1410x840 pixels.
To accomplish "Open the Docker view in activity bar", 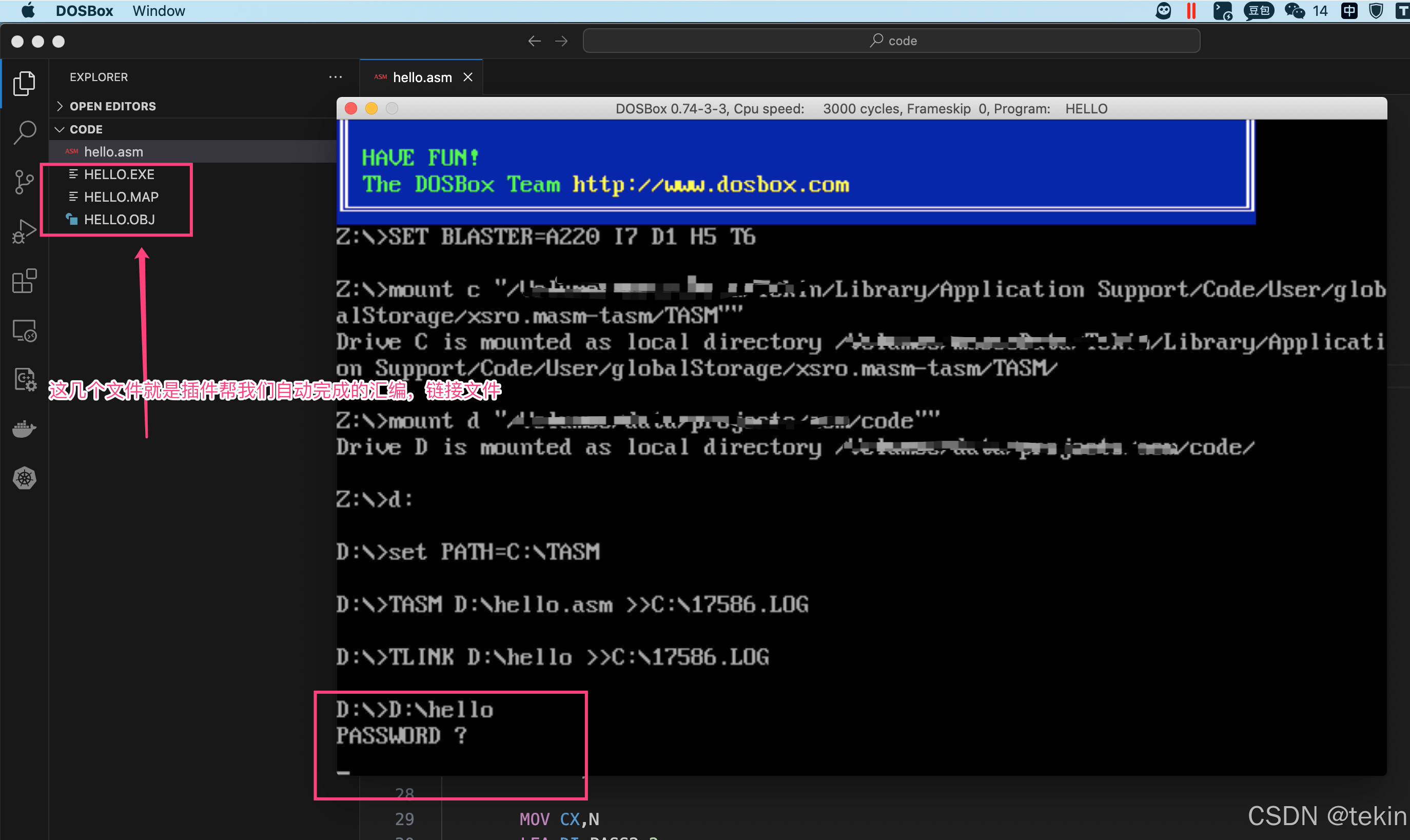I will coord(24,428).
